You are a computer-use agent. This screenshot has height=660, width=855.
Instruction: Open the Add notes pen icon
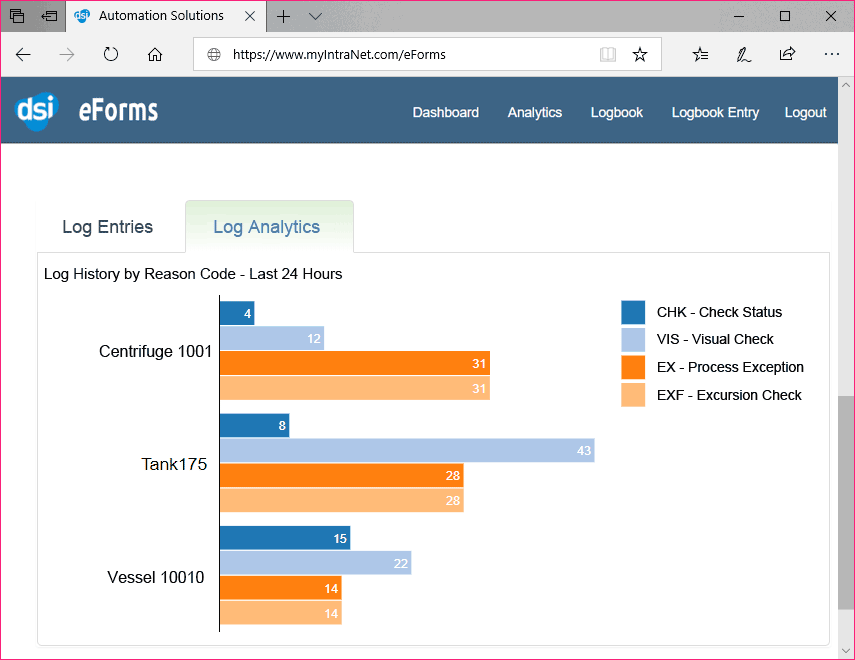[744, 55]
